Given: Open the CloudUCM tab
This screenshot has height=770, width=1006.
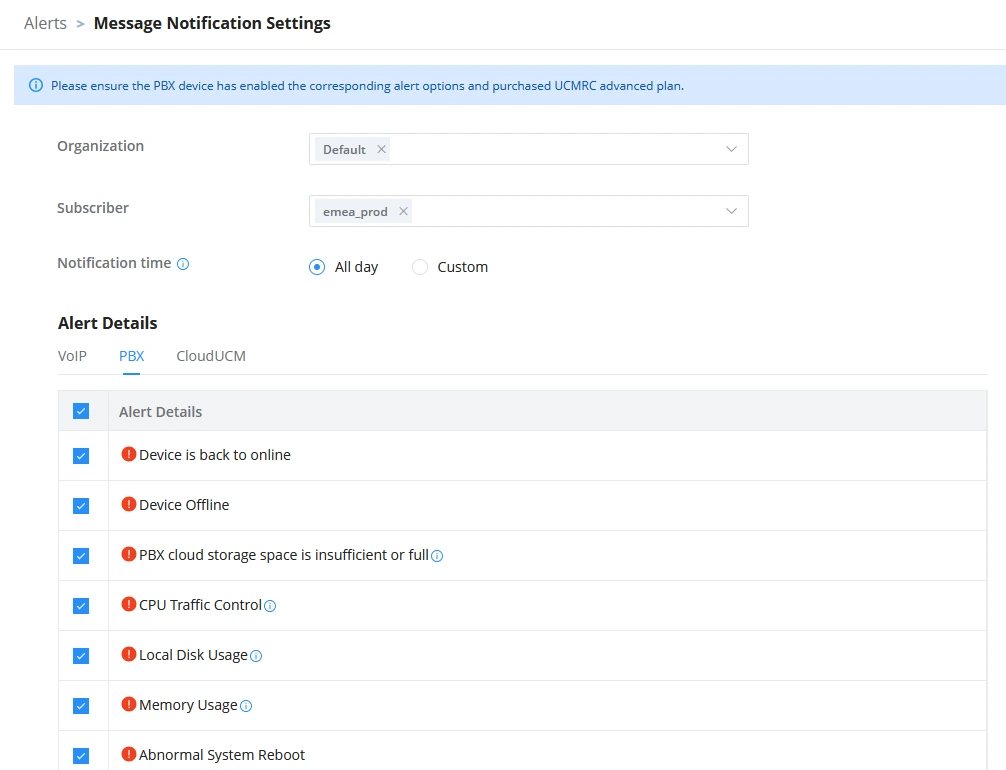Looking at the screenshot, I should click(x=211, y=356).
